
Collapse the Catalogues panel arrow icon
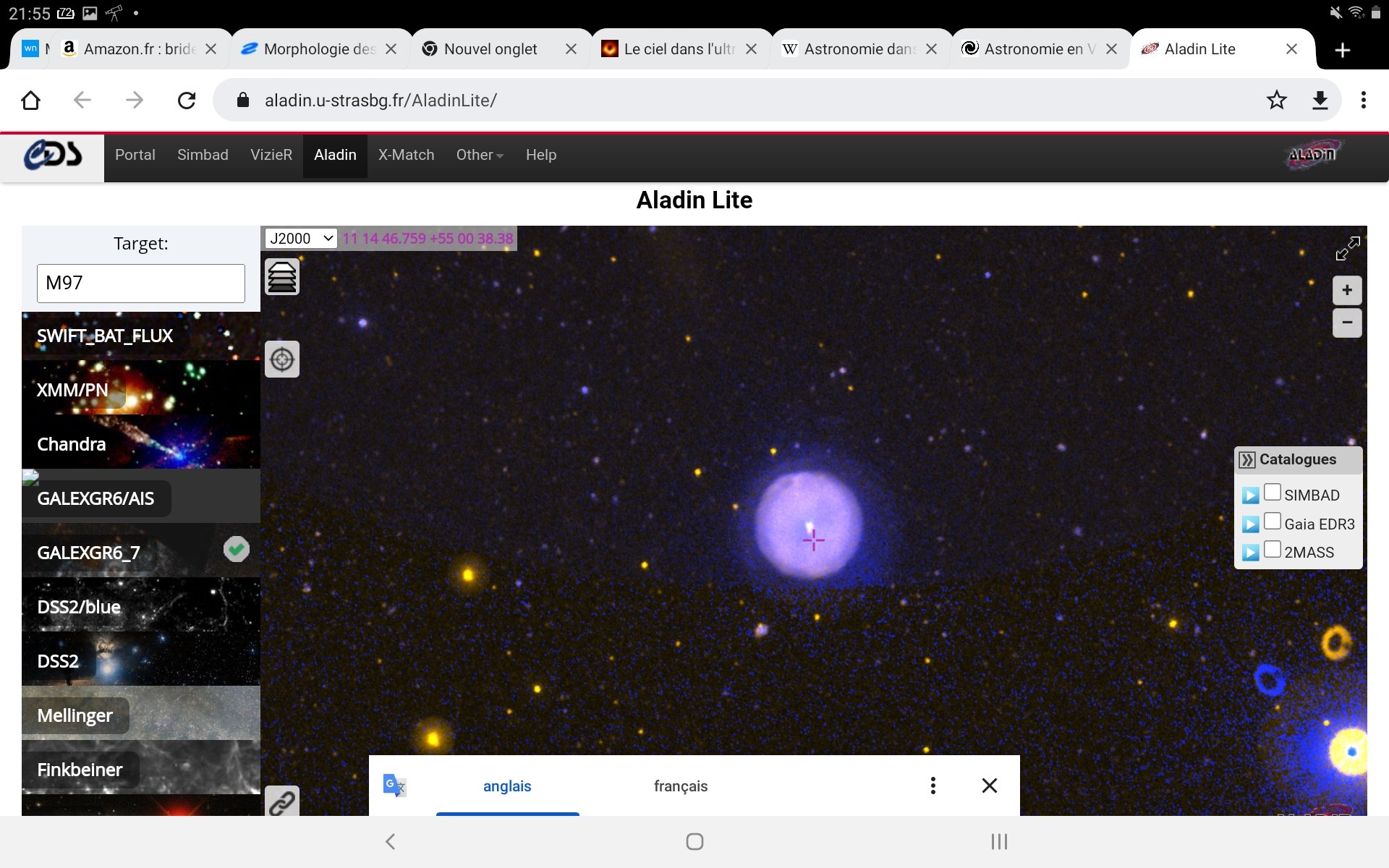tap(1247, 460)
